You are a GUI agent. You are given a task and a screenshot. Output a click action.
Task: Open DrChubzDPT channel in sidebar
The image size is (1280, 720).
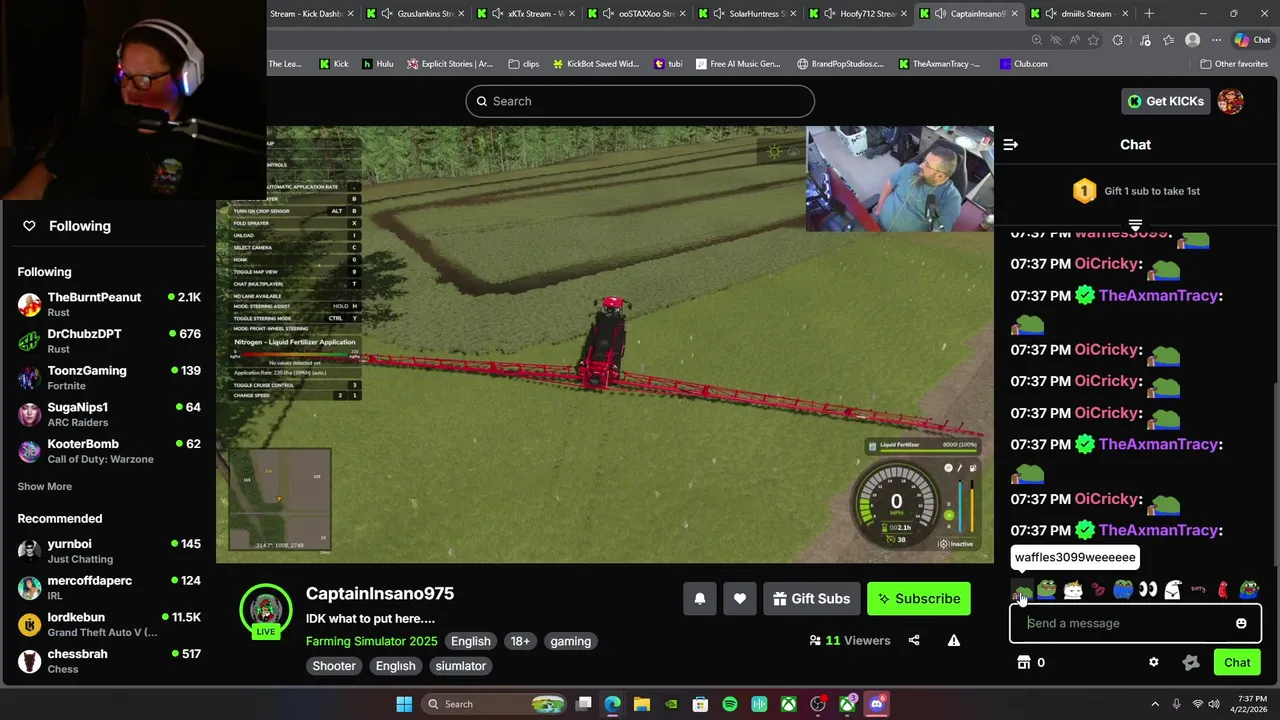point(109,341)
